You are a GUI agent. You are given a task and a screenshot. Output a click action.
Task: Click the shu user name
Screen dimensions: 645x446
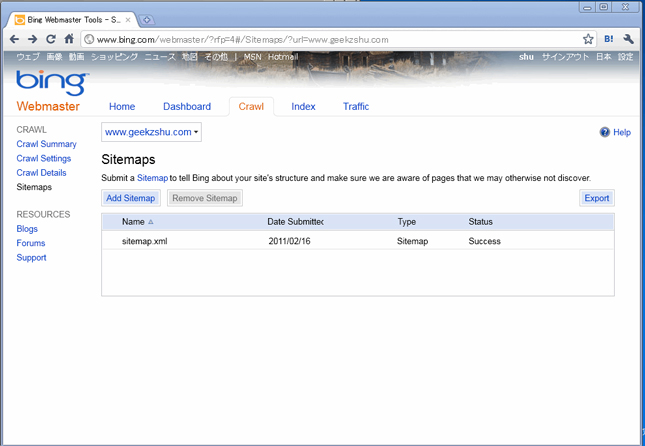[526, 57]
